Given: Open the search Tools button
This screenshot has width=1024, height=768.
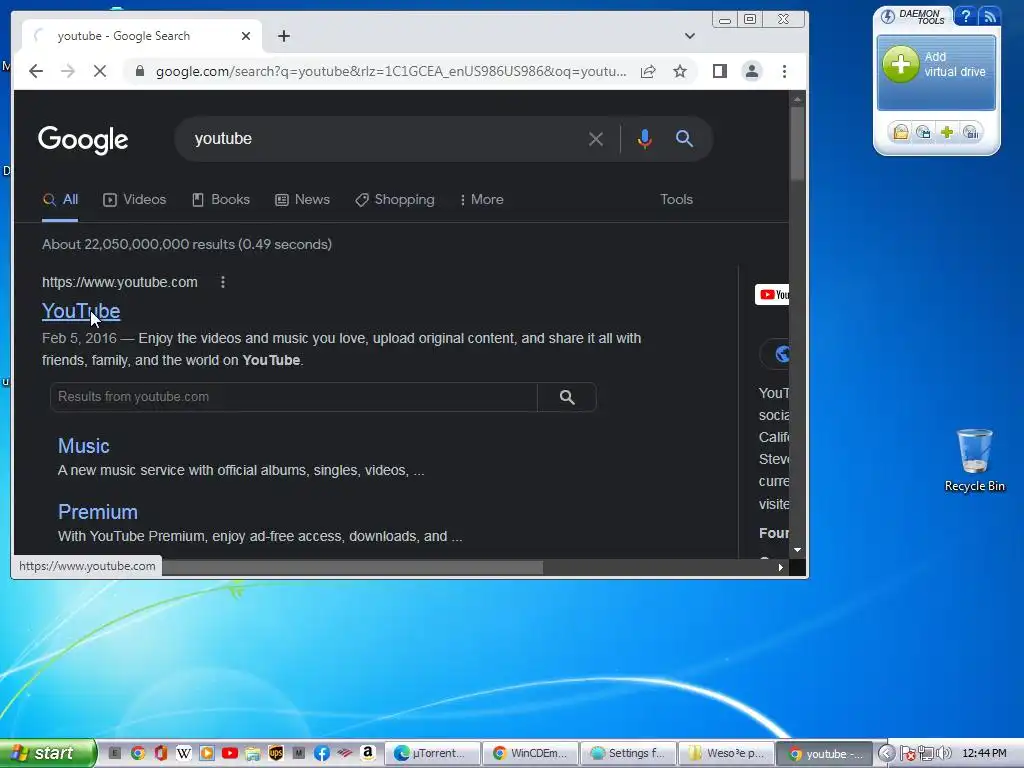Looking at the screenshot, I should (676, 200).
